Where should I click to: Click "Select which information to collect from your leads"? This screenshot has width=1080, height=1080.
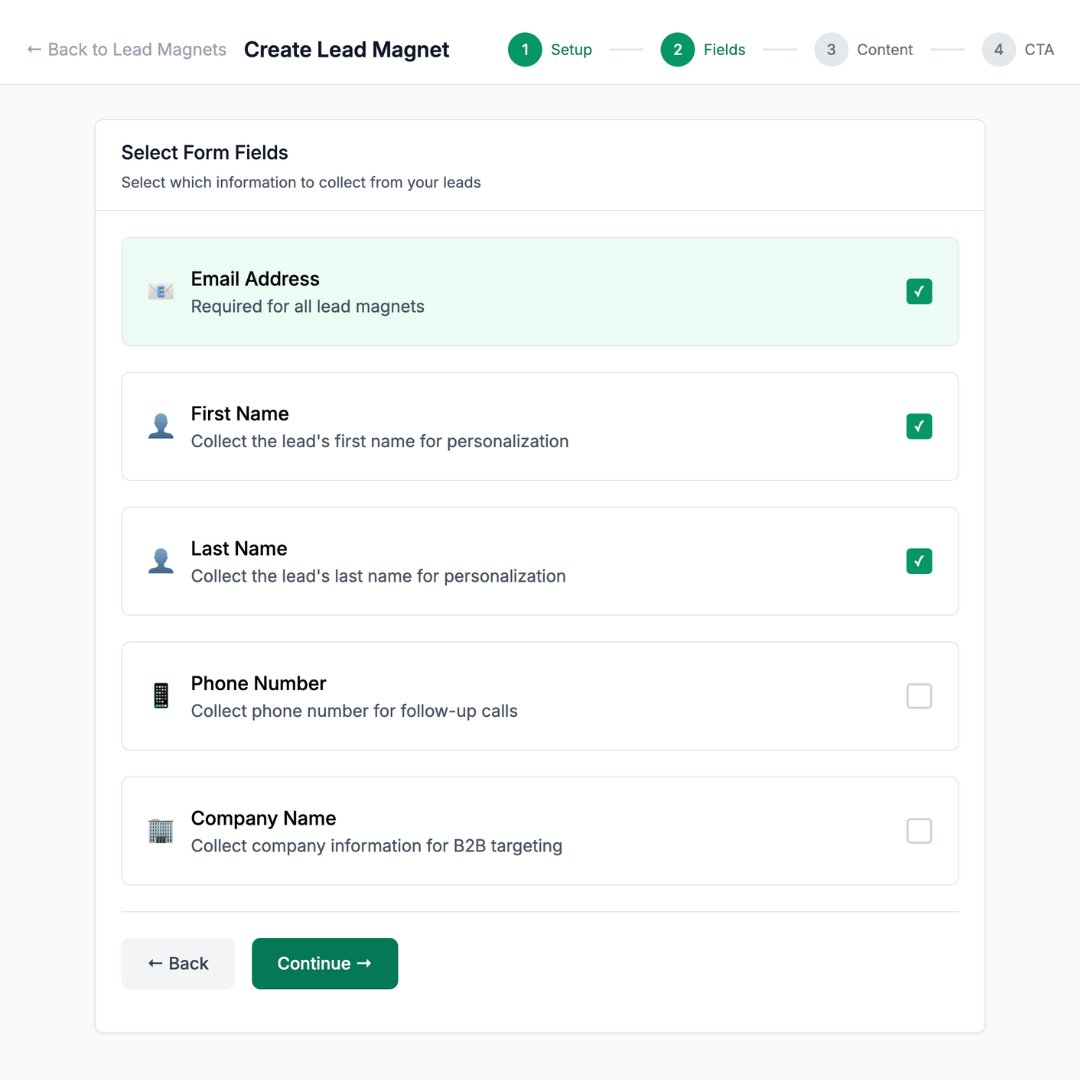301,183
